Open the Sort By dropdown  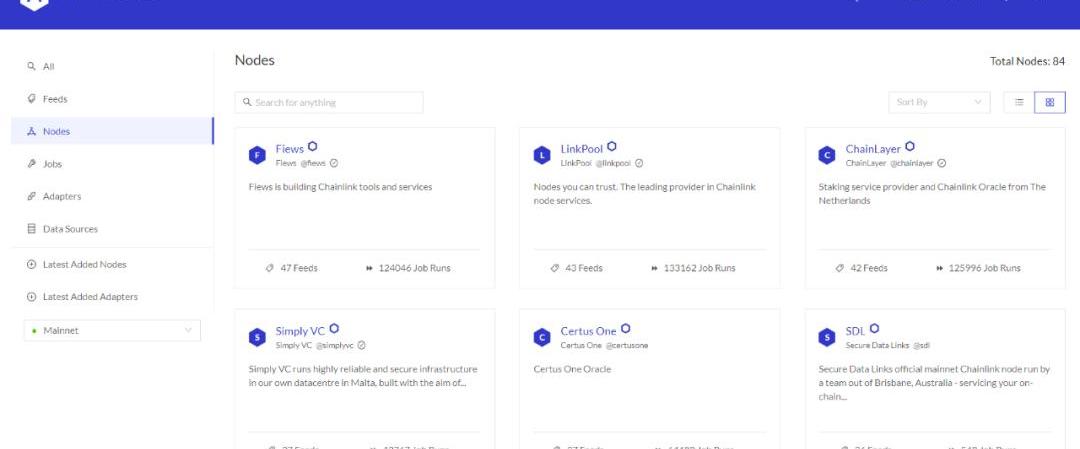pyautogui.click(x=939, y=102)
